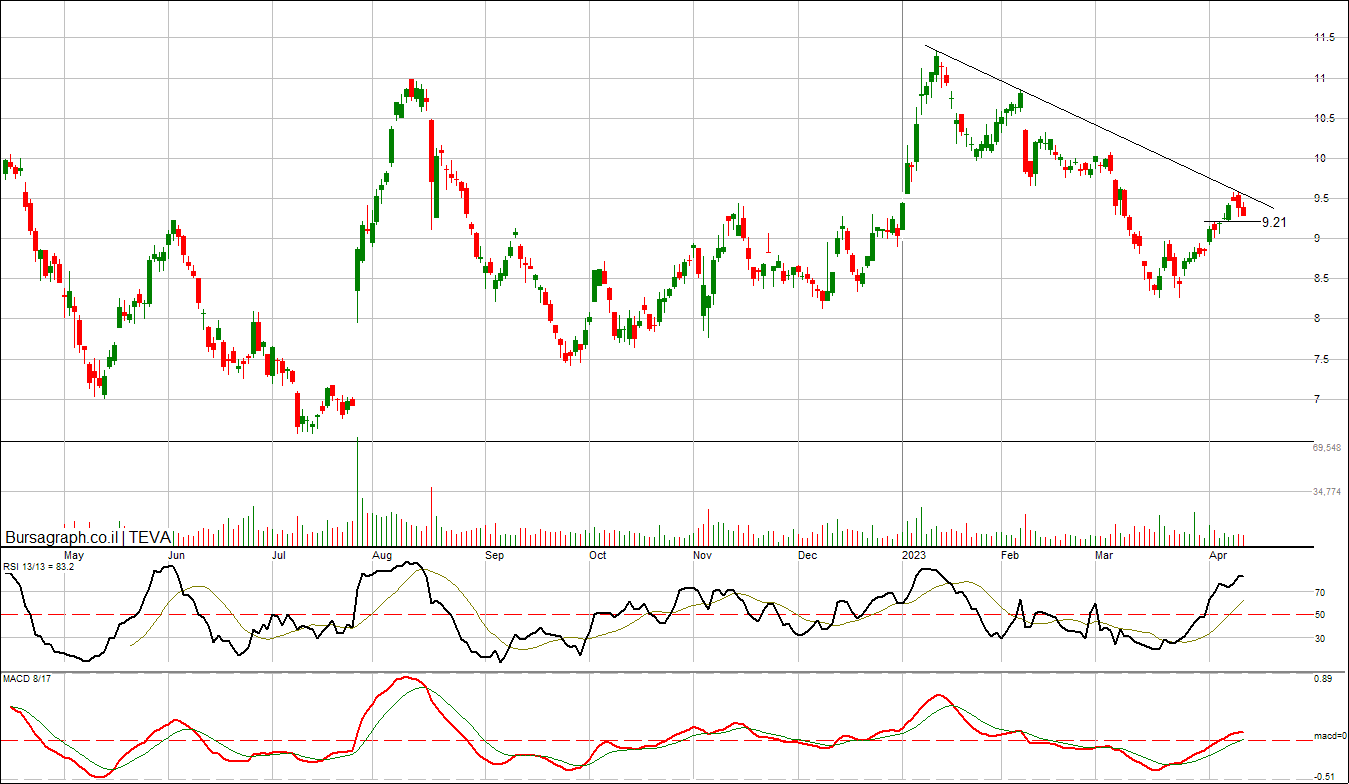Screen dimensions: 1349x784
Task: Click the descending trendline above the 2023 candles
Action: [1099, 127]
